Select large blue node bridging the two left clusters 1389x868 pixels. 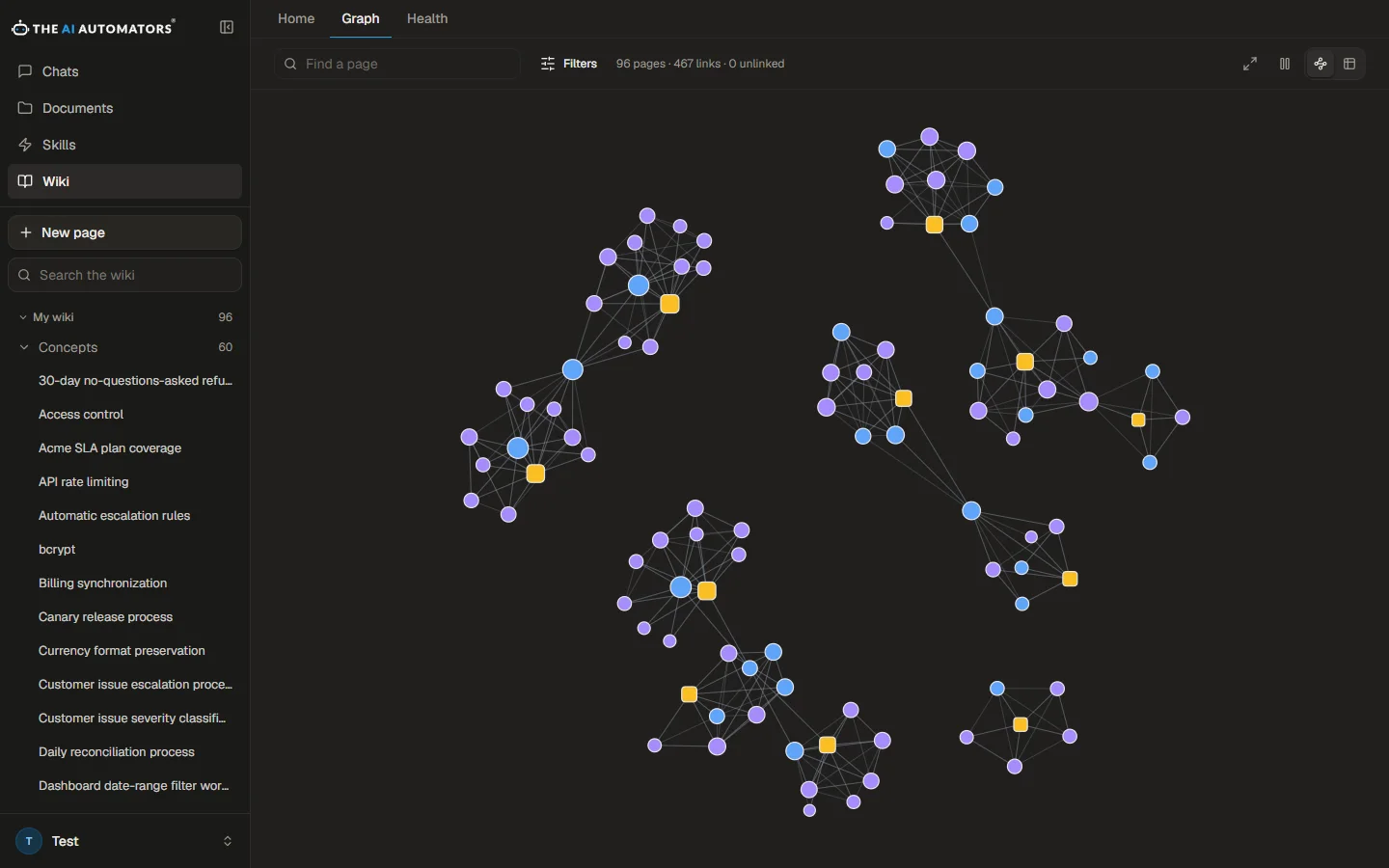(x=573, y=369)
